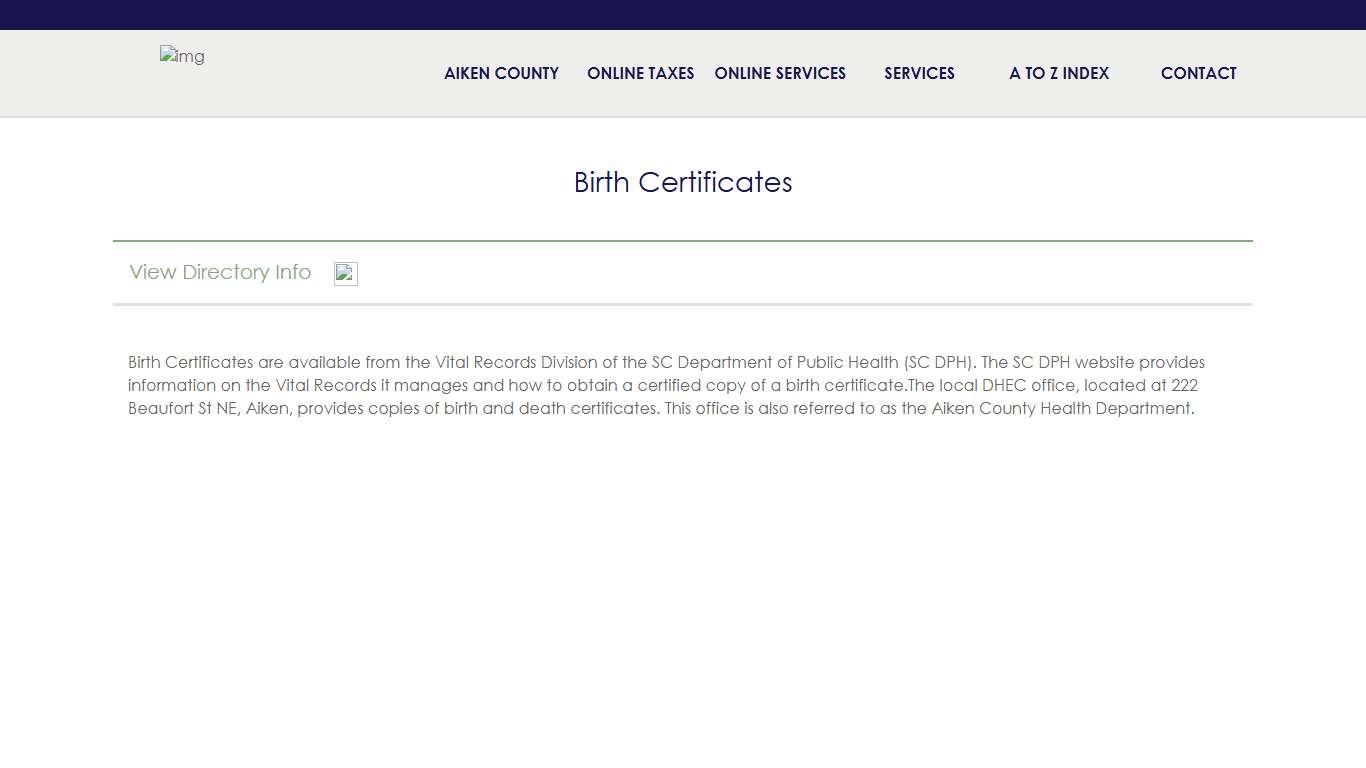Click the broken logo placeholder labeled img

point(182,56)
